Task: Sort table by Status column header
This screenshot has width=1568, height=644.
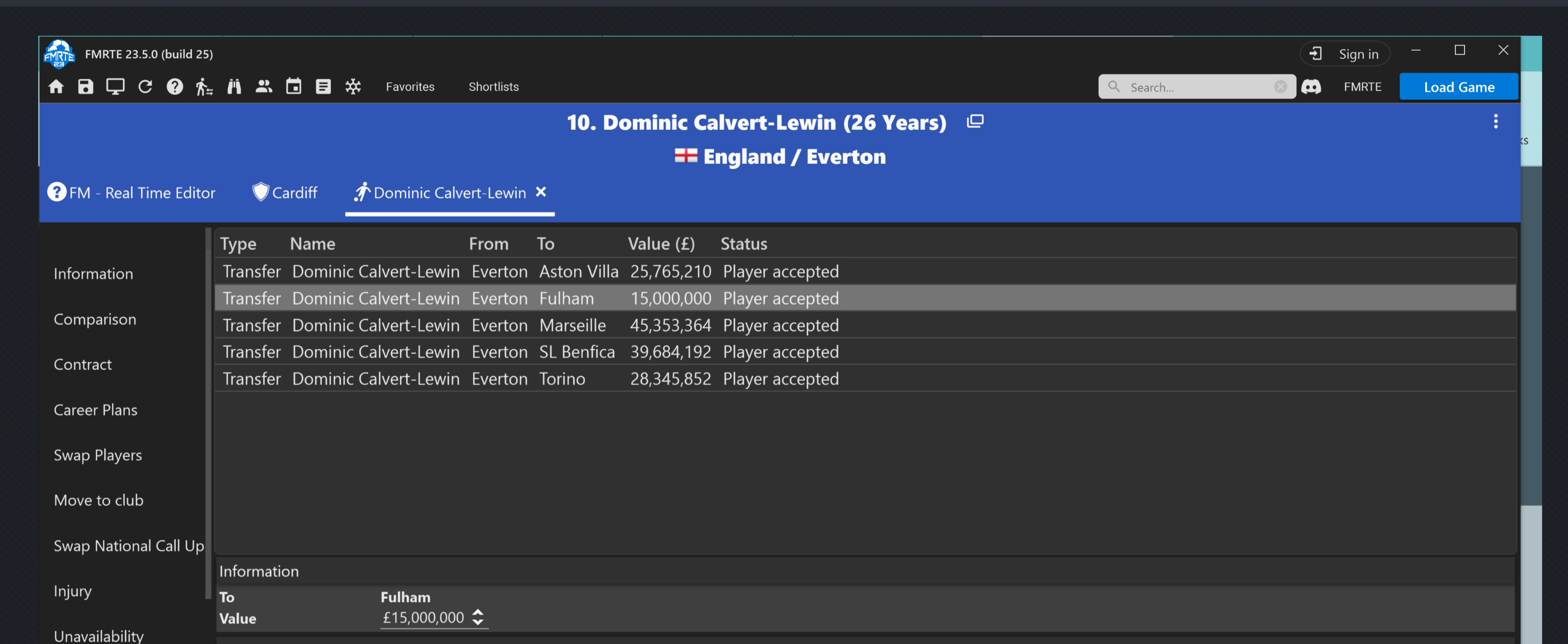Action: click(744, 244)
